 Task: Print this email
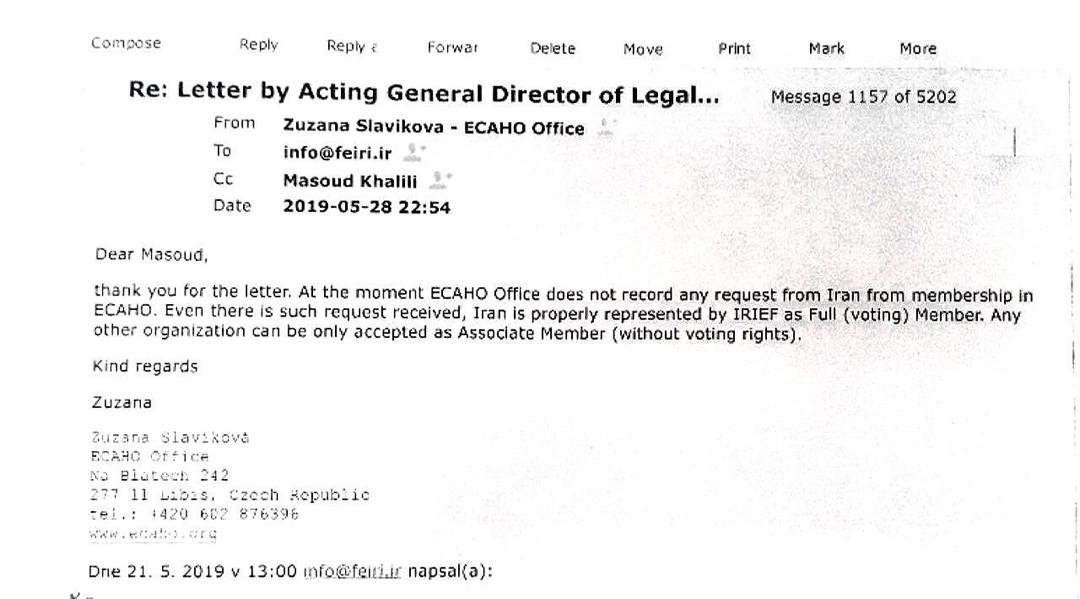(x=734, y=48)
